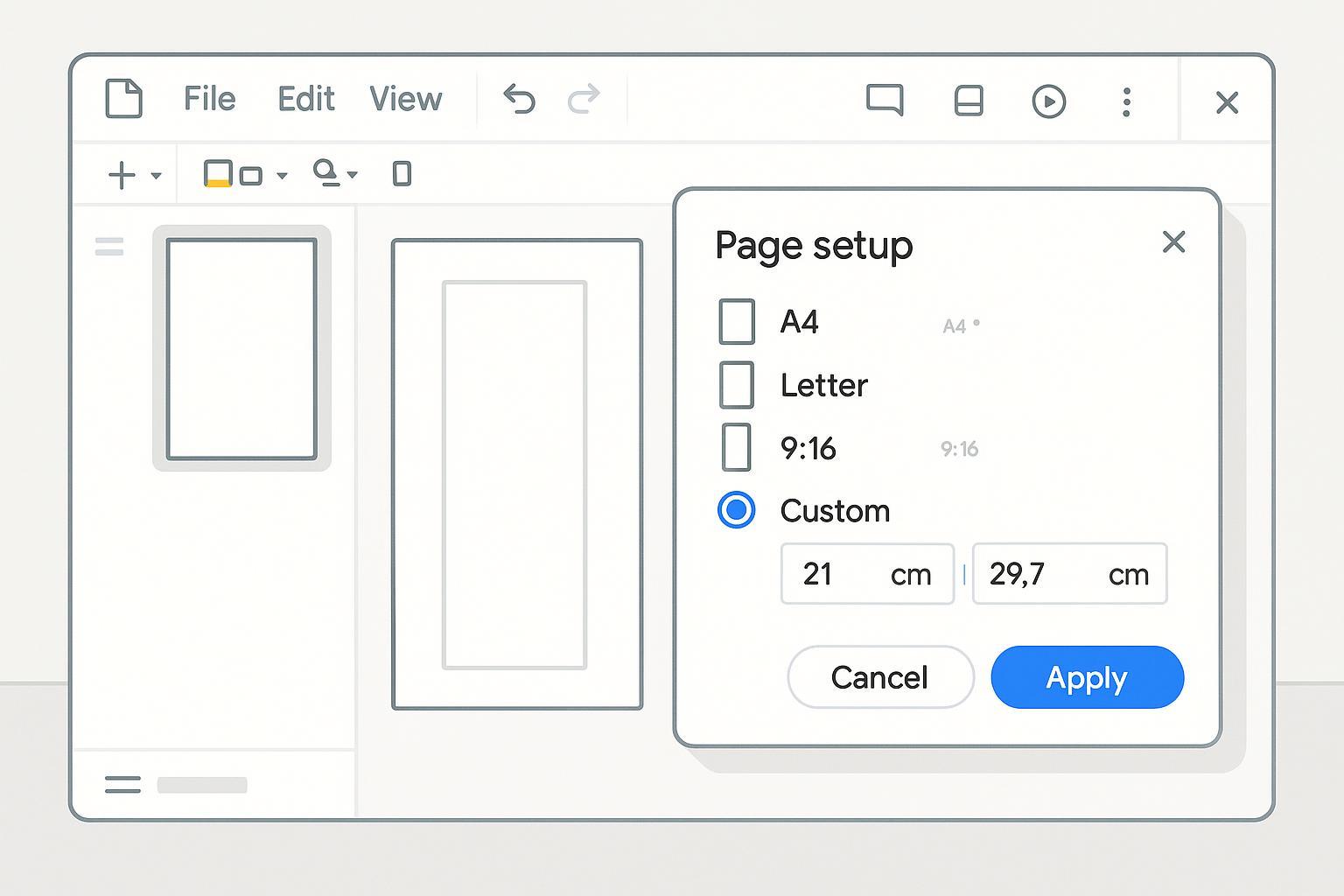Click the panel layout icon
1344x896 pixels.
[968, 101]
